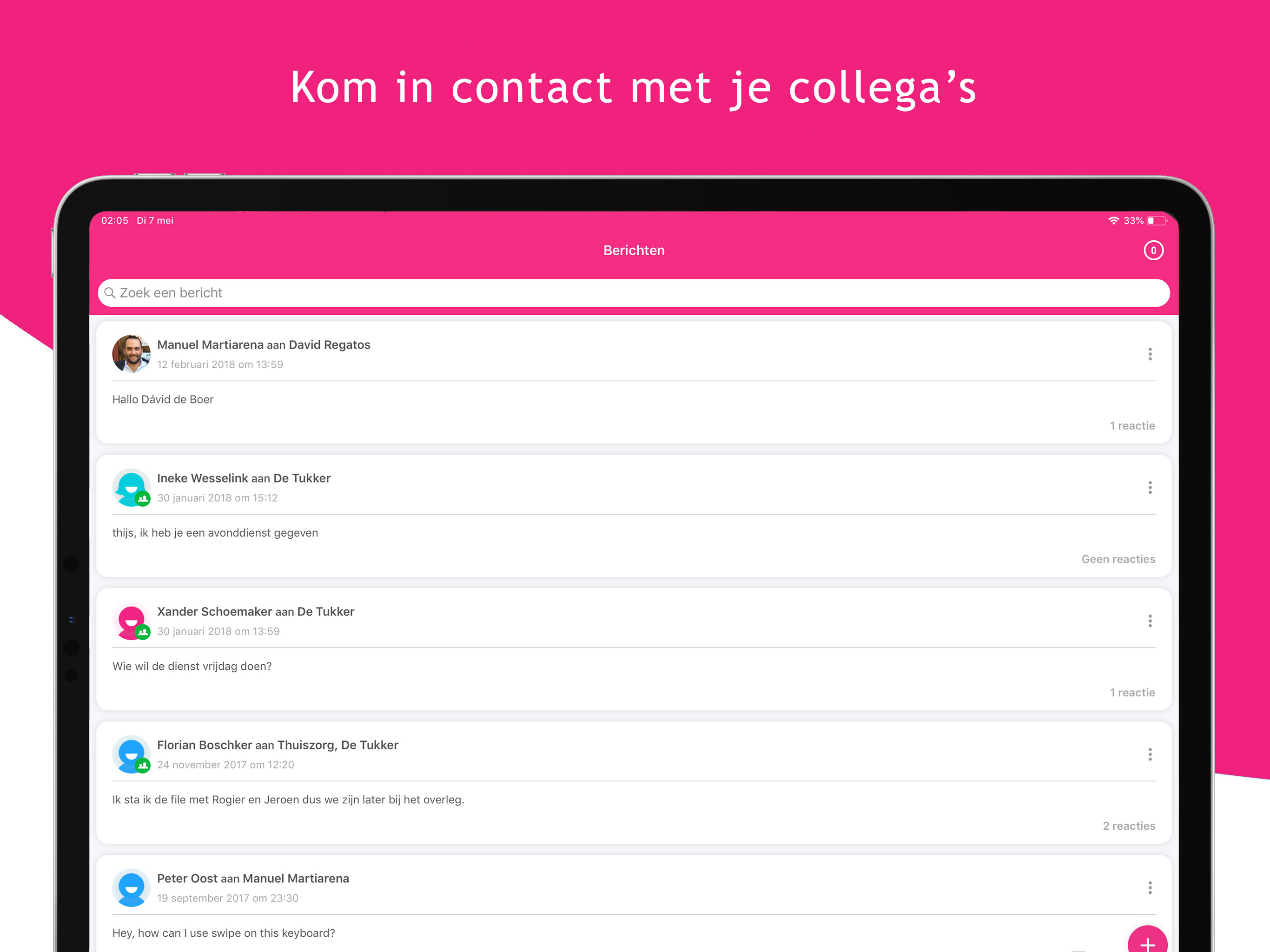Open options menu for Xander Schoemaker's message
Viewport: 1270px width, 952px height.
(1150, 621)
